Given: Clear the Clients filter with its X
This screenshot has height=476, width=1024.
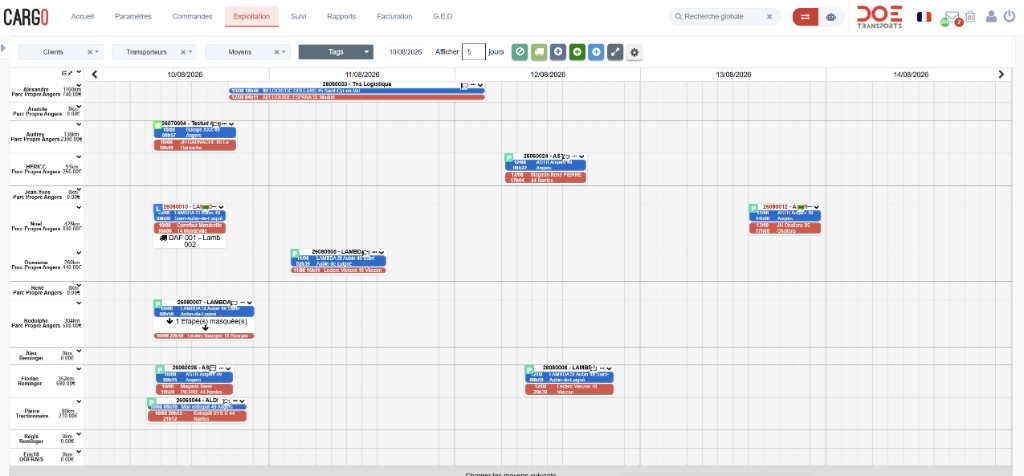Looking at the screenshot, I should 90,52.
